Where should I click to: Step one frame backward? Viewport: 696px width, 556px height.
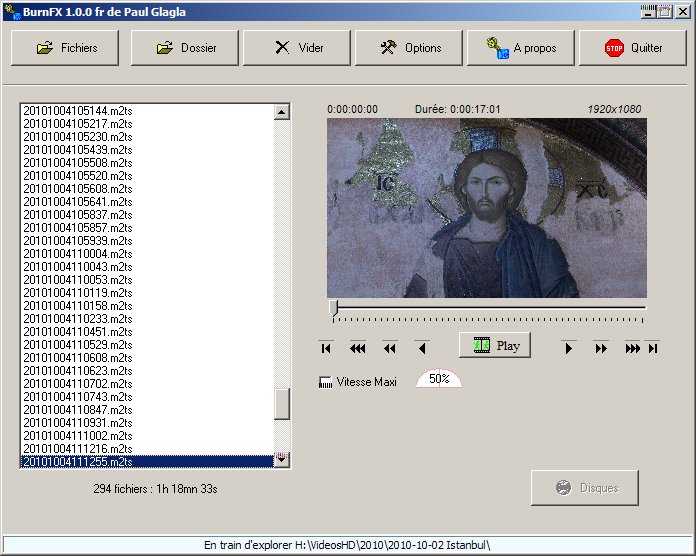click(422, 348)
